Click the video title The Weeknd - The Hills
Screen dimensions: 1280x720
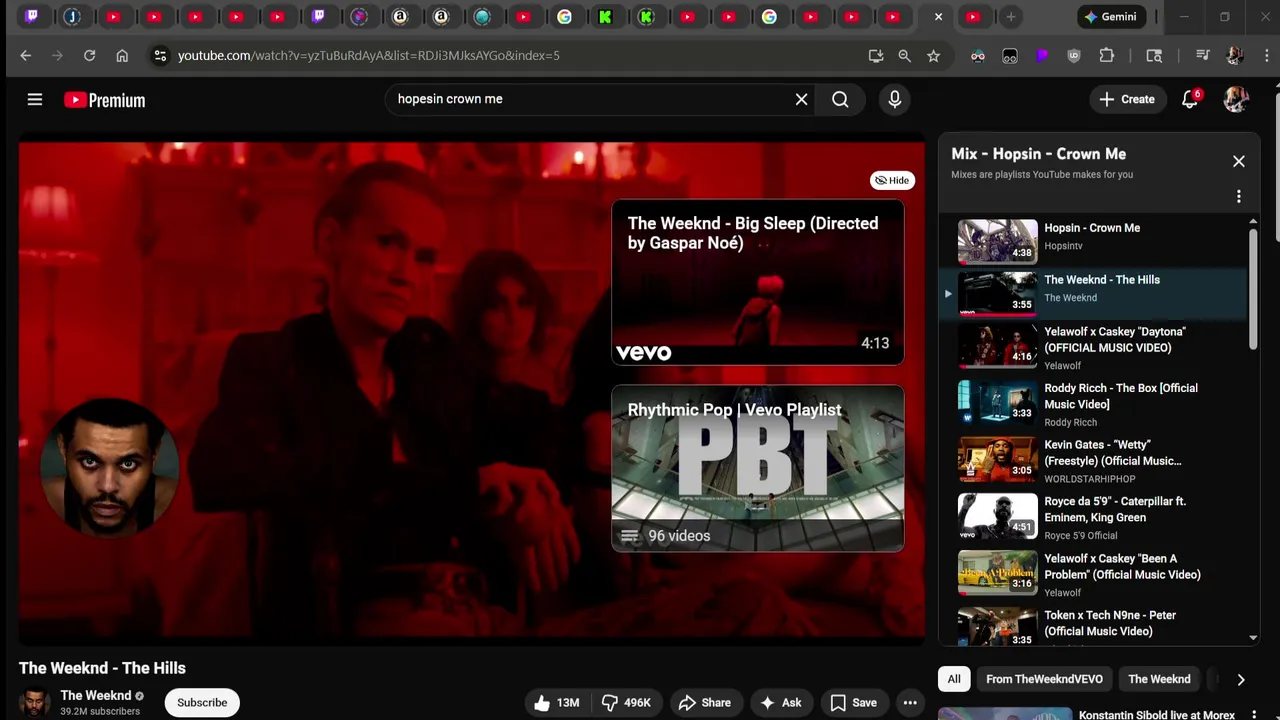102,668
